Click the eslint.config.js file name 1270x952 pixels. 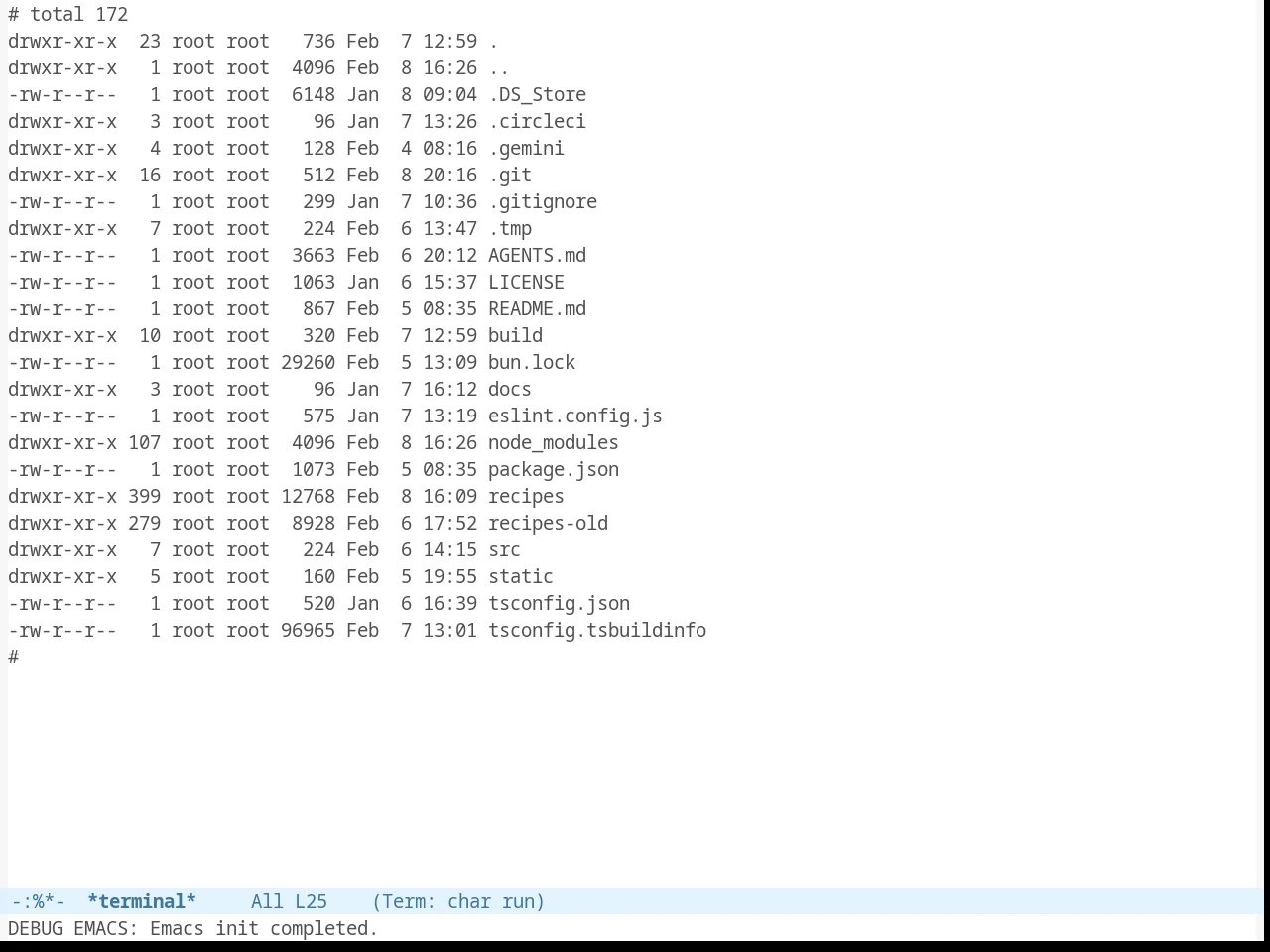click(574, 416)
